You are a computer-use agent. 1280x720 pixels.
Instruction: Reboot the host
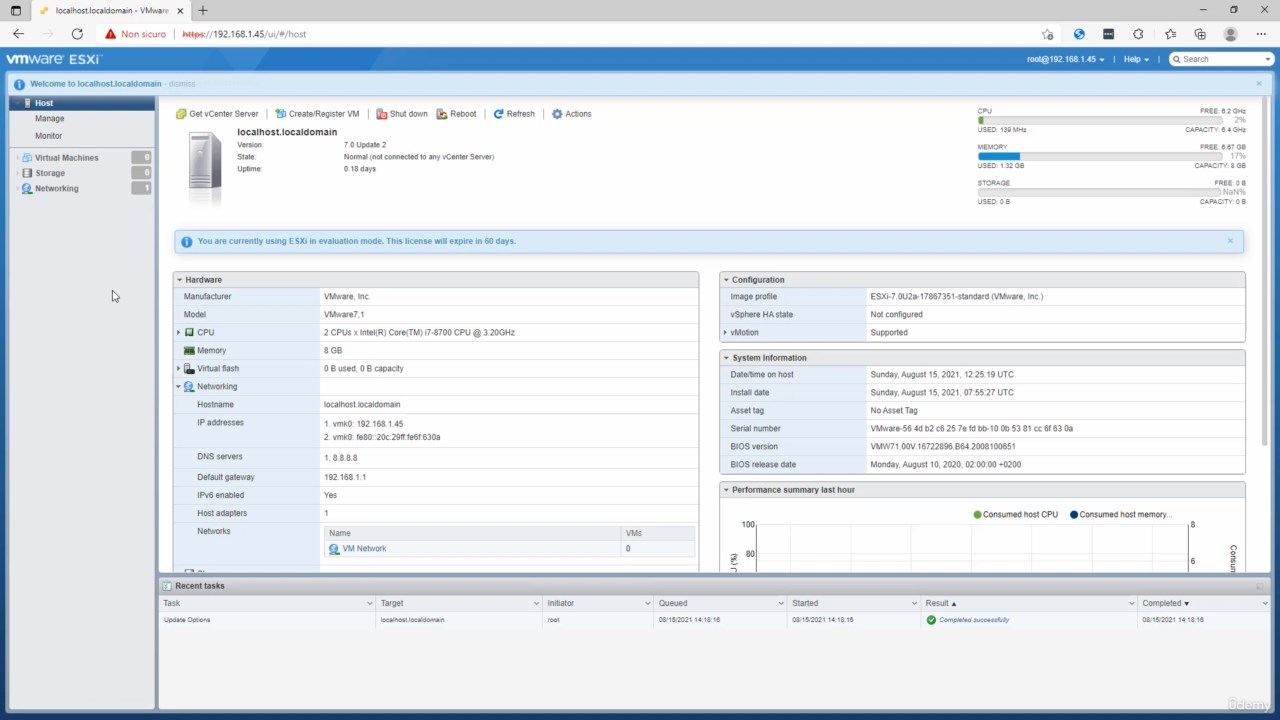point(456,114)
